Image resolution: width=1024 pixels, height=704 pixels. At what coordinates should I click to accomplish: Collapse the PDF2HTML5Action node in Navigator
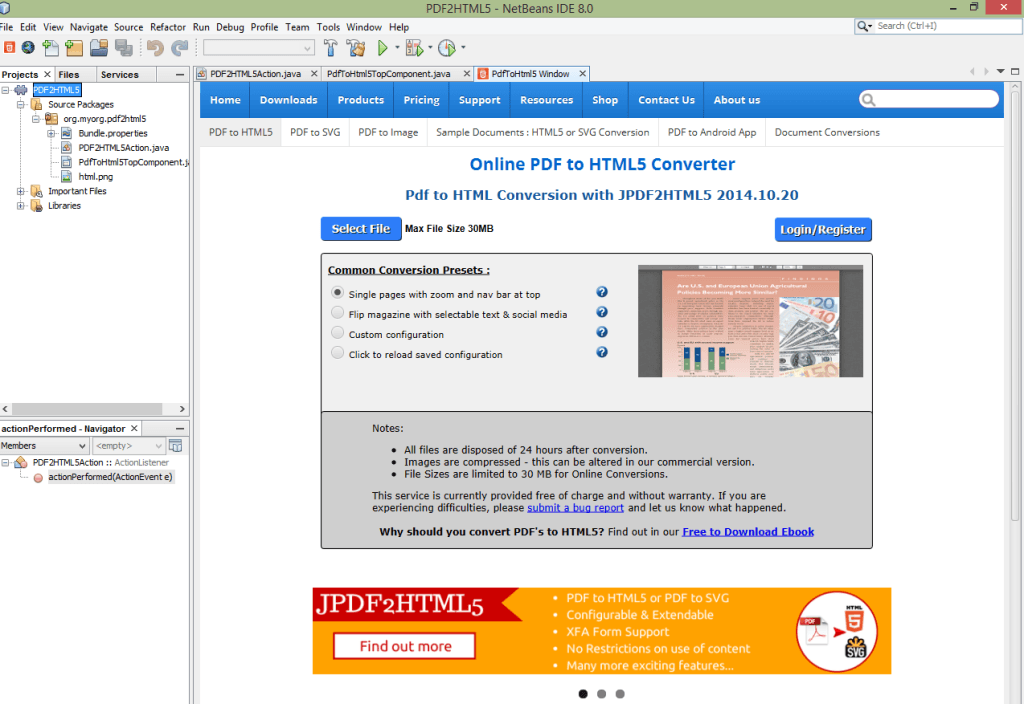coord(7,463)
